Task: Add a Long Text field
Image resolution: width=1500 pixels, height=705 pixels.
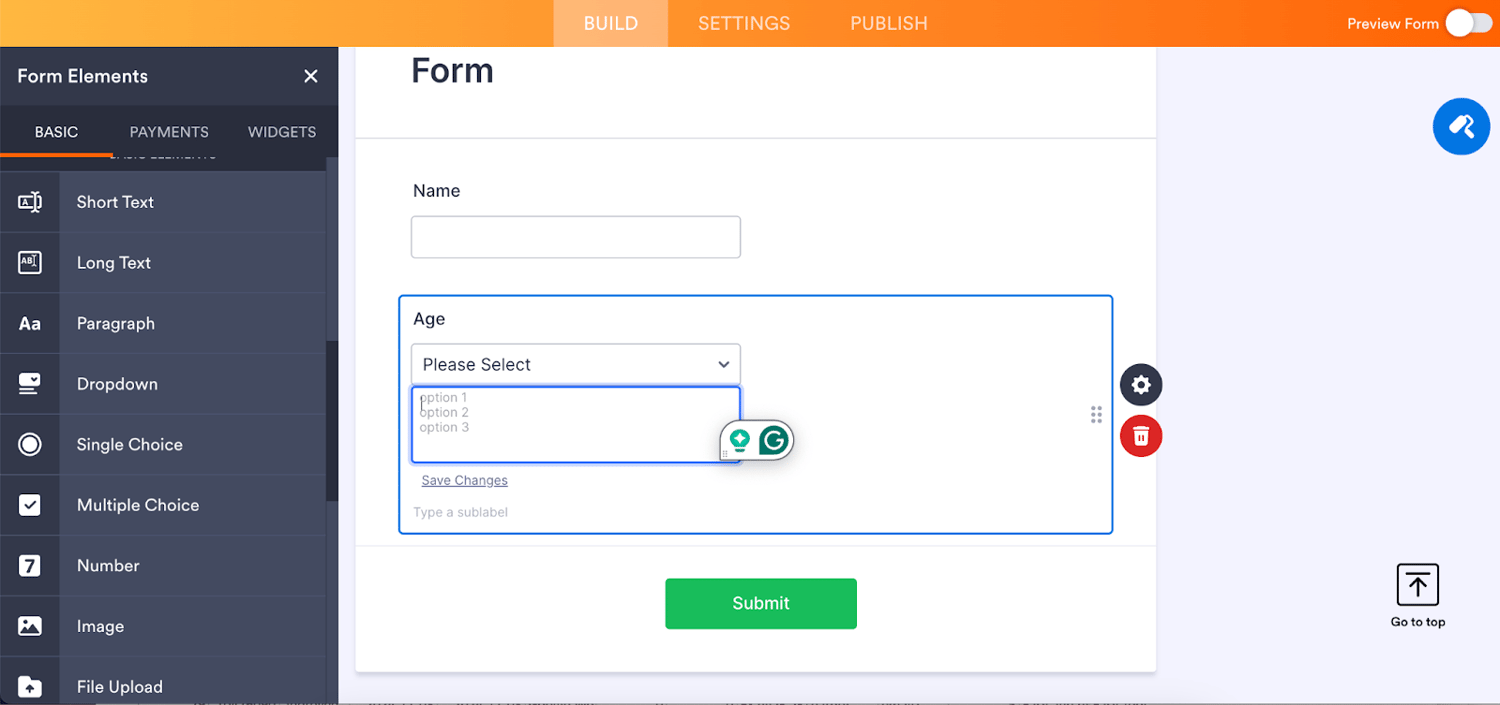Action: 113,262
